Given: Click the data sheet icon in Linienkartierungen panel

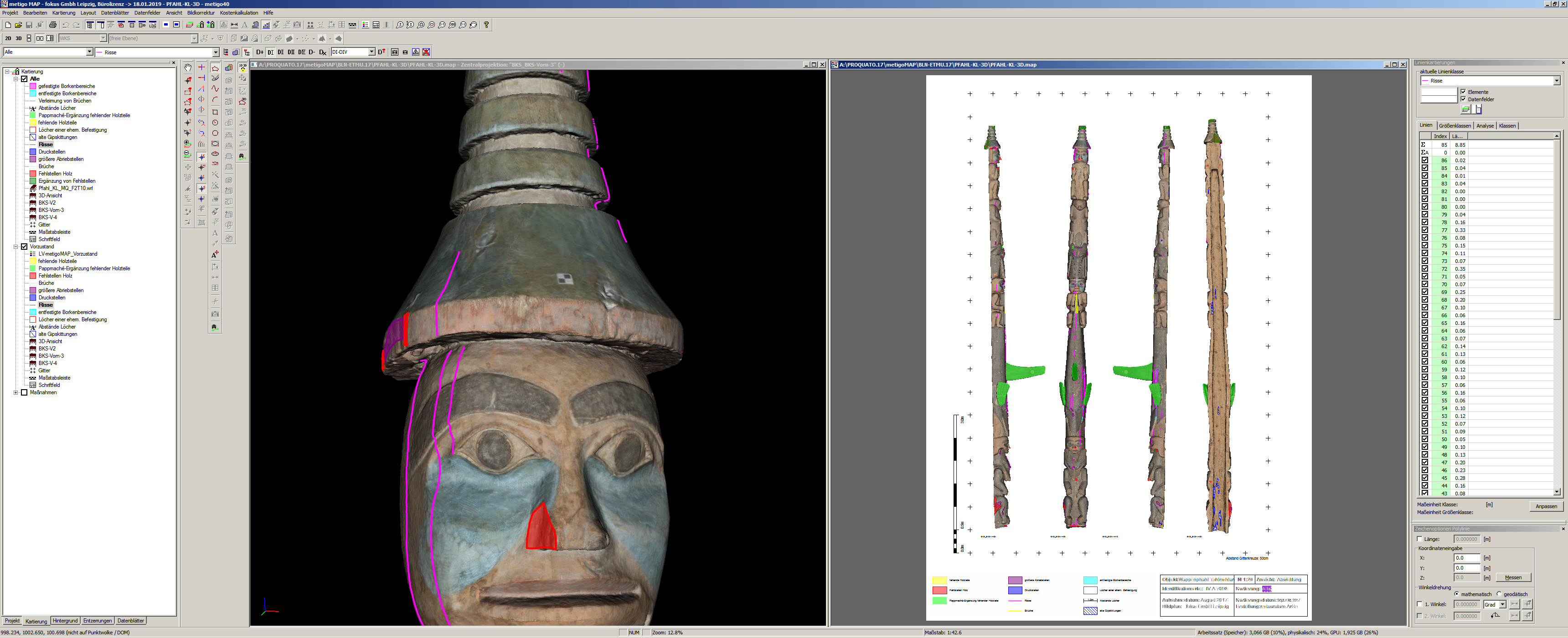Looking at the screenshot, I should (1477, 109).
